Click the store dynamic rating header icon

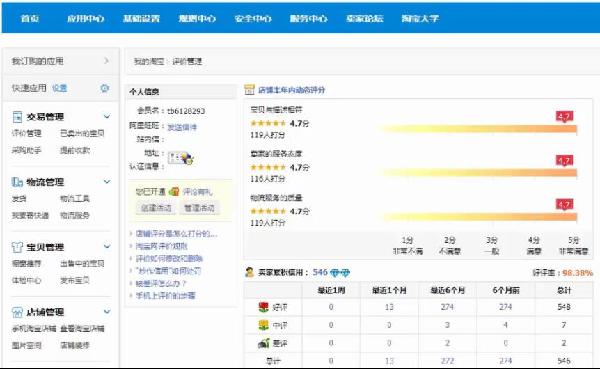tap(249, 90)
